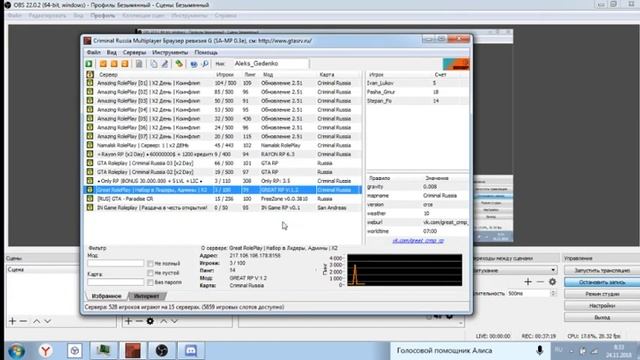Click the Мод filter input field
Image resolution: width=640 pixels, height=360 pixels.
point(116,263)
